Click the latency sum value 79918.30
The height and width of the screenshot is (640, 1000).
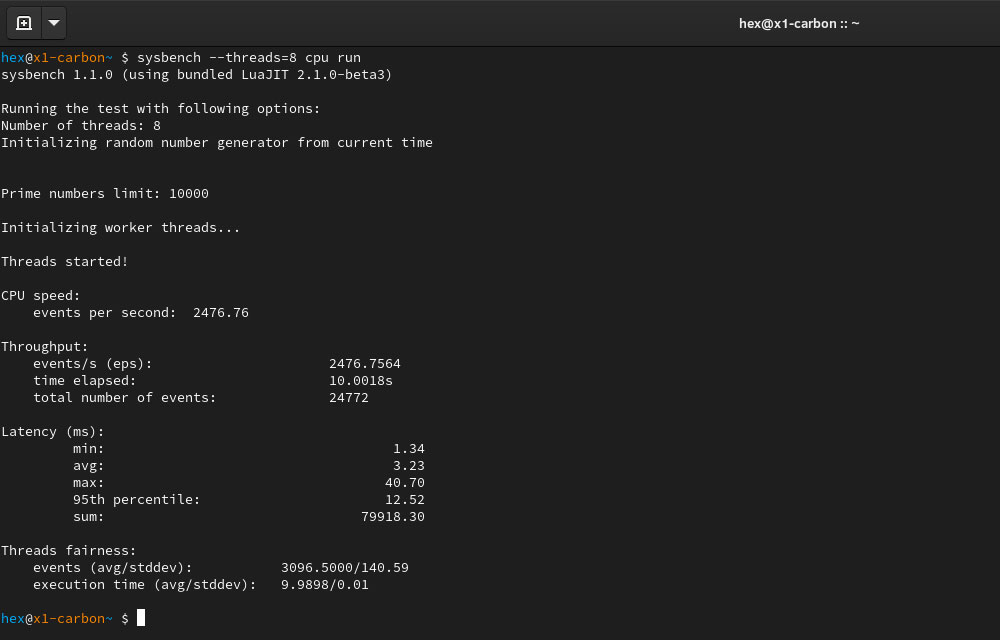(x=392, y=517)
